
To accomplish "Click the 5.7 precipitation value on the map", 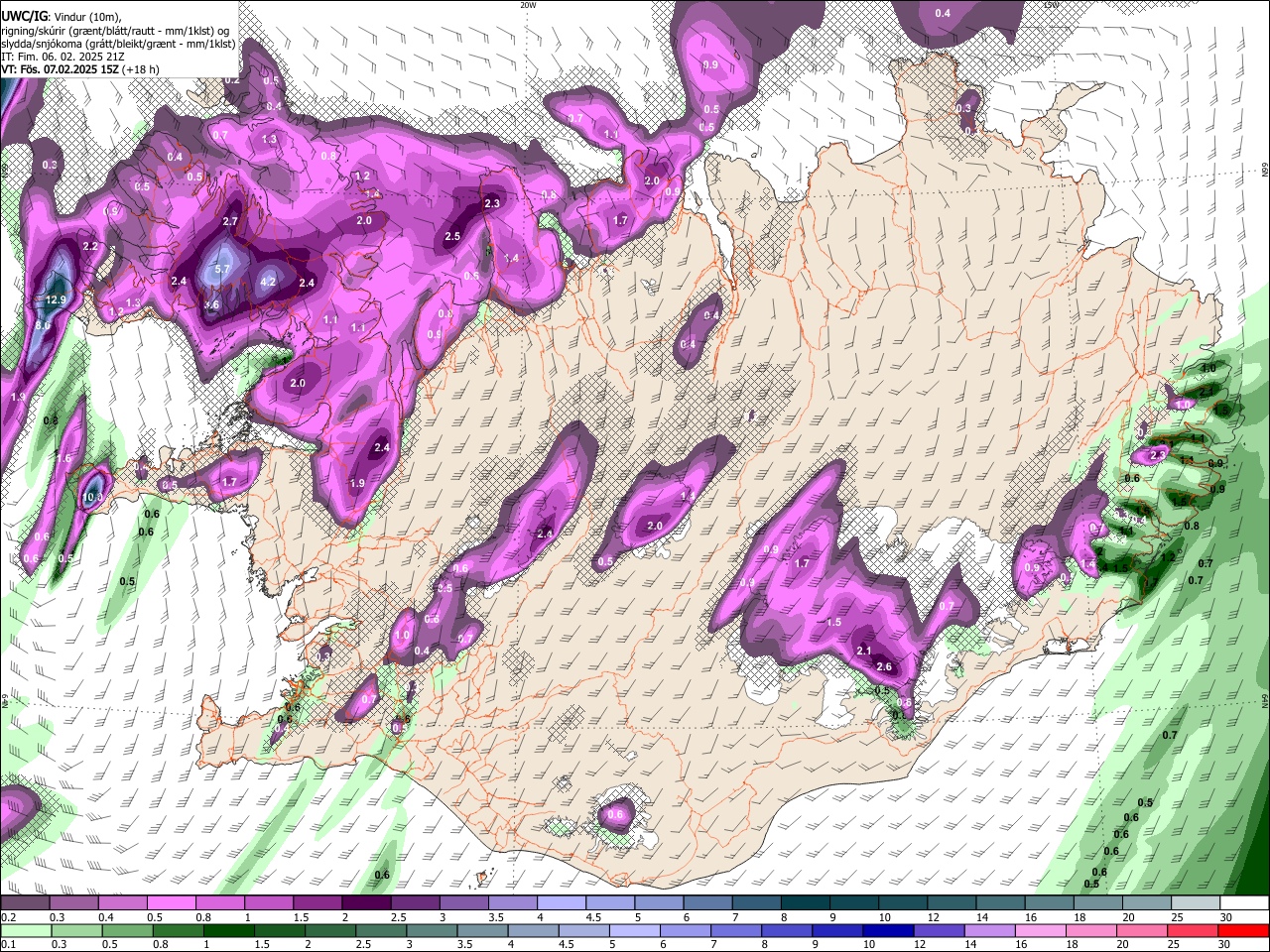I will pos(222,270).
